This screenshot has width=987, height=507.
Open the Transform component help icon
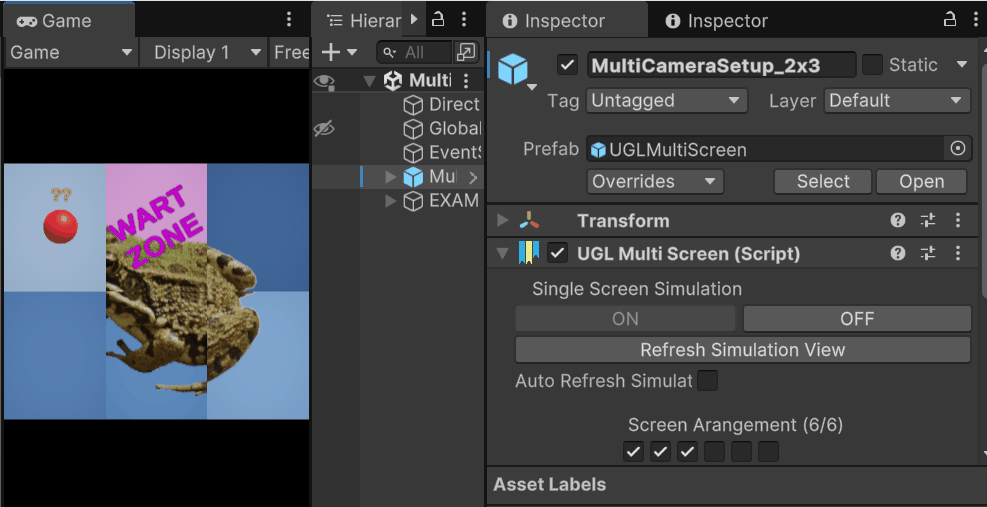point(898,221)
